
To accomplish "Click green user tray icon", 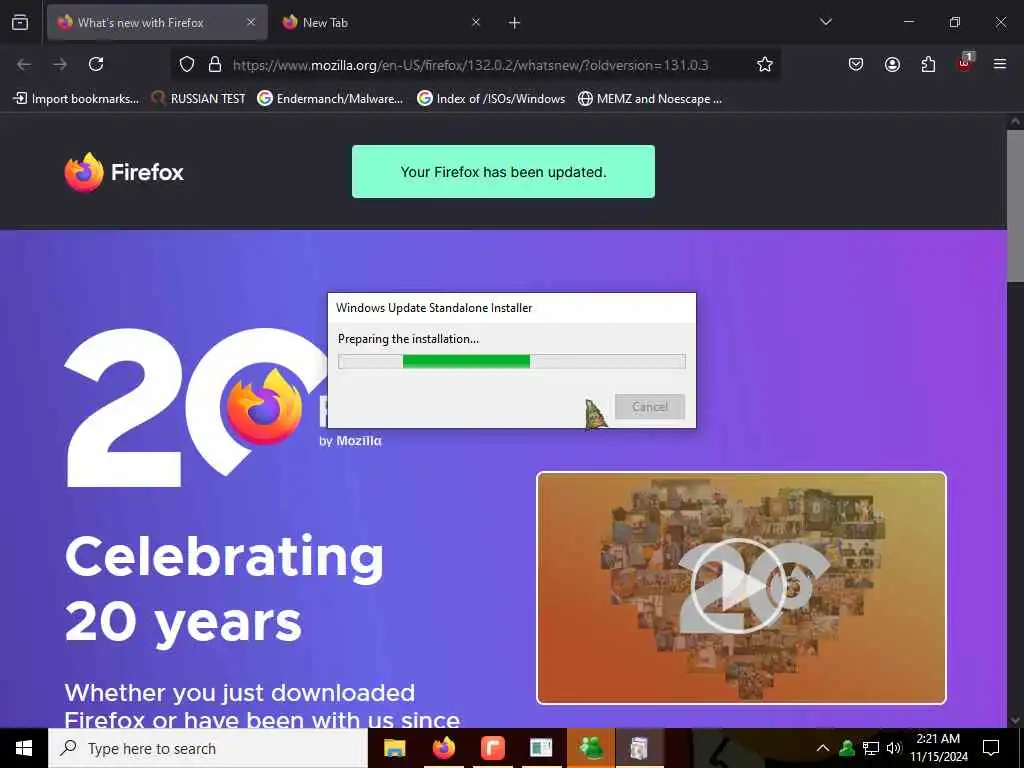I will [847, 748].
